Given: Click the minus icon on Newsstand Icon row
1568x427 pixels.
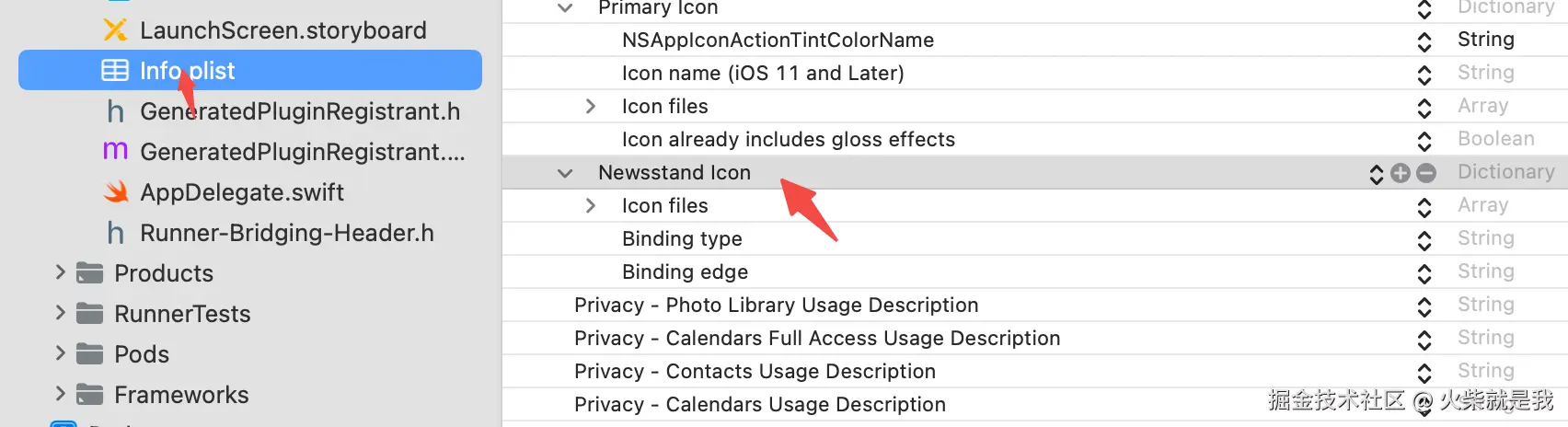Looking at the screenshot, I should pyautogui.click(x=1426, y=173).
